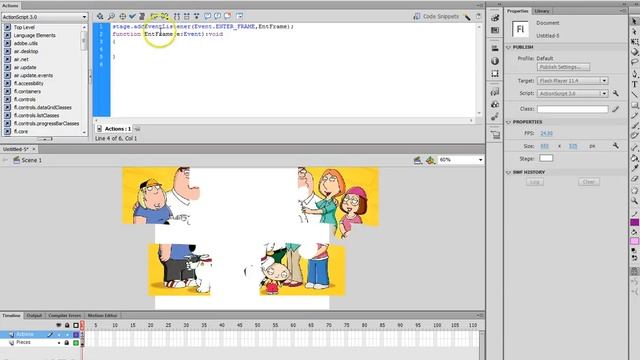The image size is (640, 360).
Task: Click Collapse between braces icon
Action: (177, 16)
